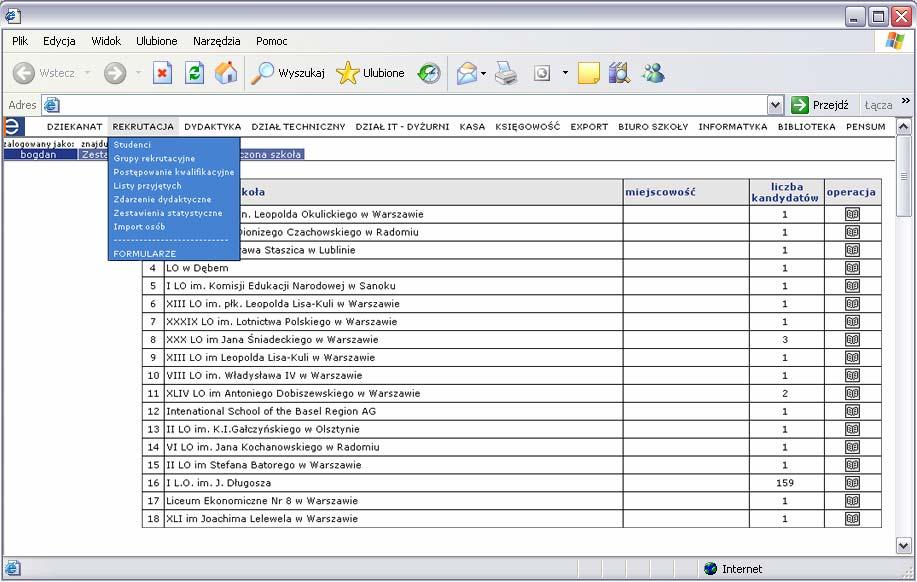
Task: Choose Listy przyjętych menu entry
Action: click(x=147, y=185)
